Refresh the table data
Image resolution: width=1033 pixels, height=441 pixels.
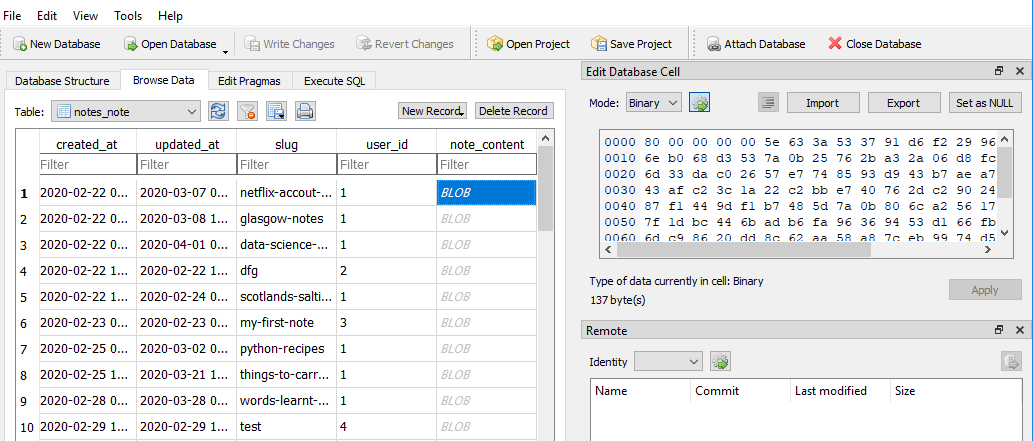point(218,111)
